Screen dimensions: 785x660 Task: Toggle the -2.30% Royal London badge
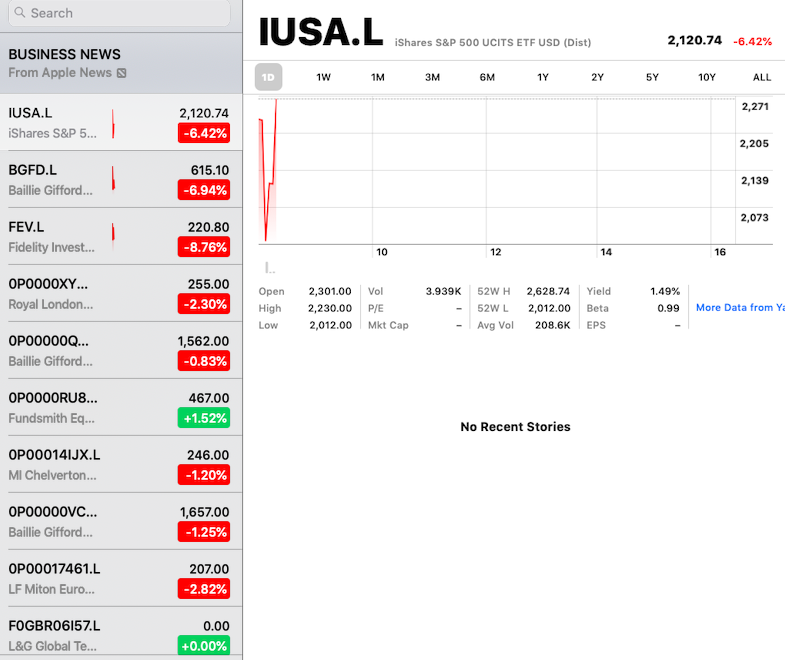[204, 304]
